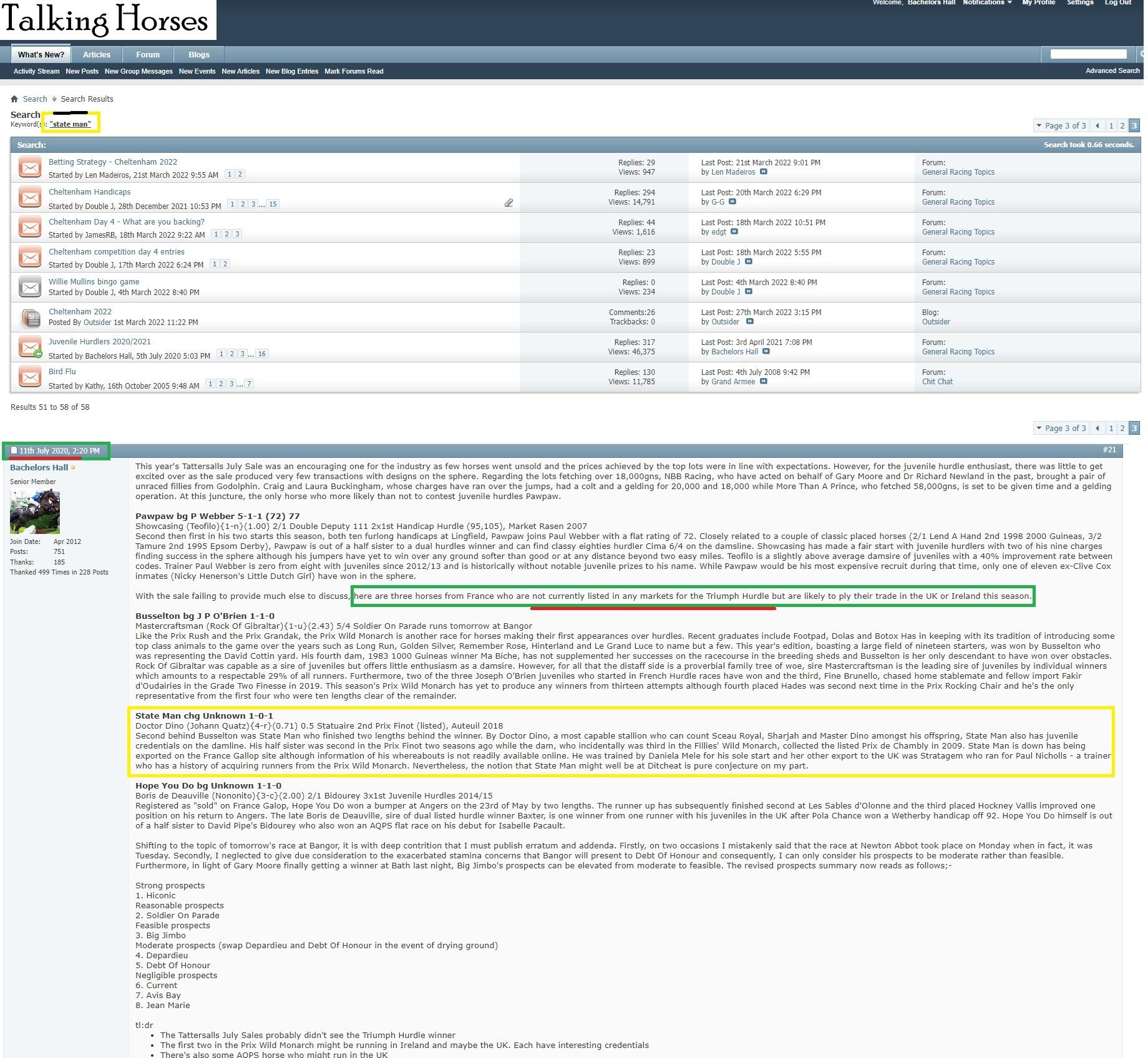The image size is (1148, 1058).
Task: Go to the previous results page arrow
Action: coord(1097,125)
